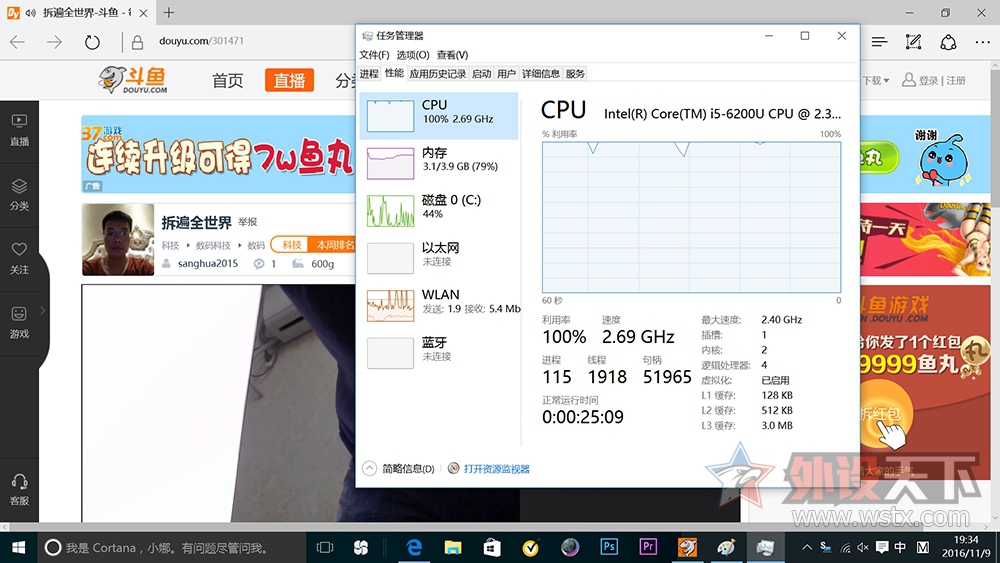Open the 选项(O) menu in Task Manager
This screenshot has width=1000, height=563.
pyautogui.click(x=413, y=55)
